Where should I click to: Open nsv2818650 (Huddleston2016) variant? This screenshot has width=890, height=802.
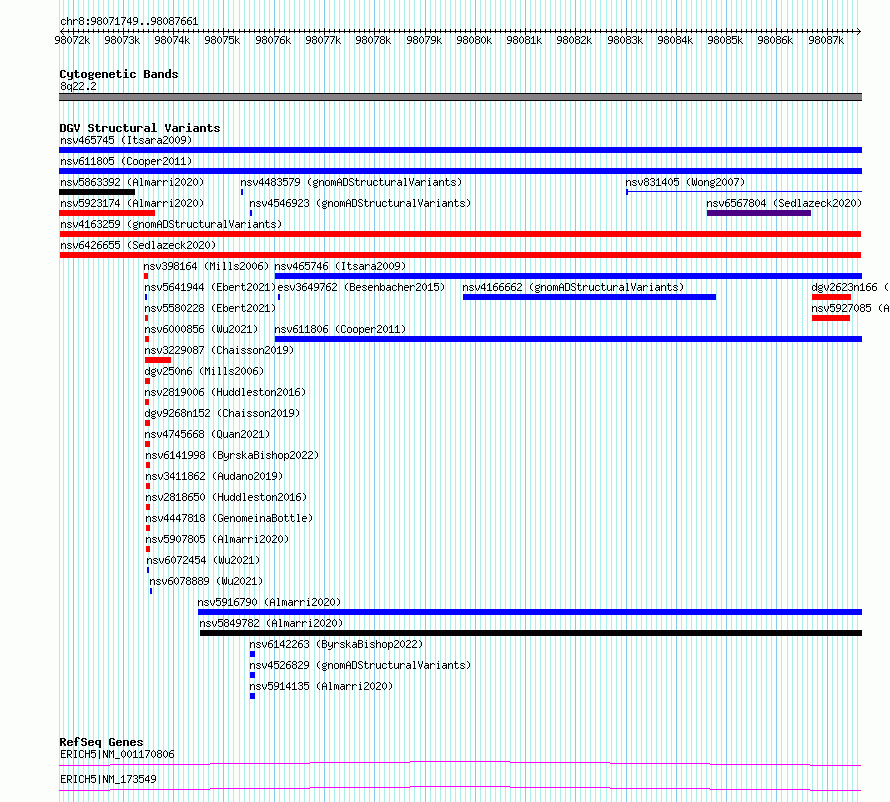(x=226, y=497)
